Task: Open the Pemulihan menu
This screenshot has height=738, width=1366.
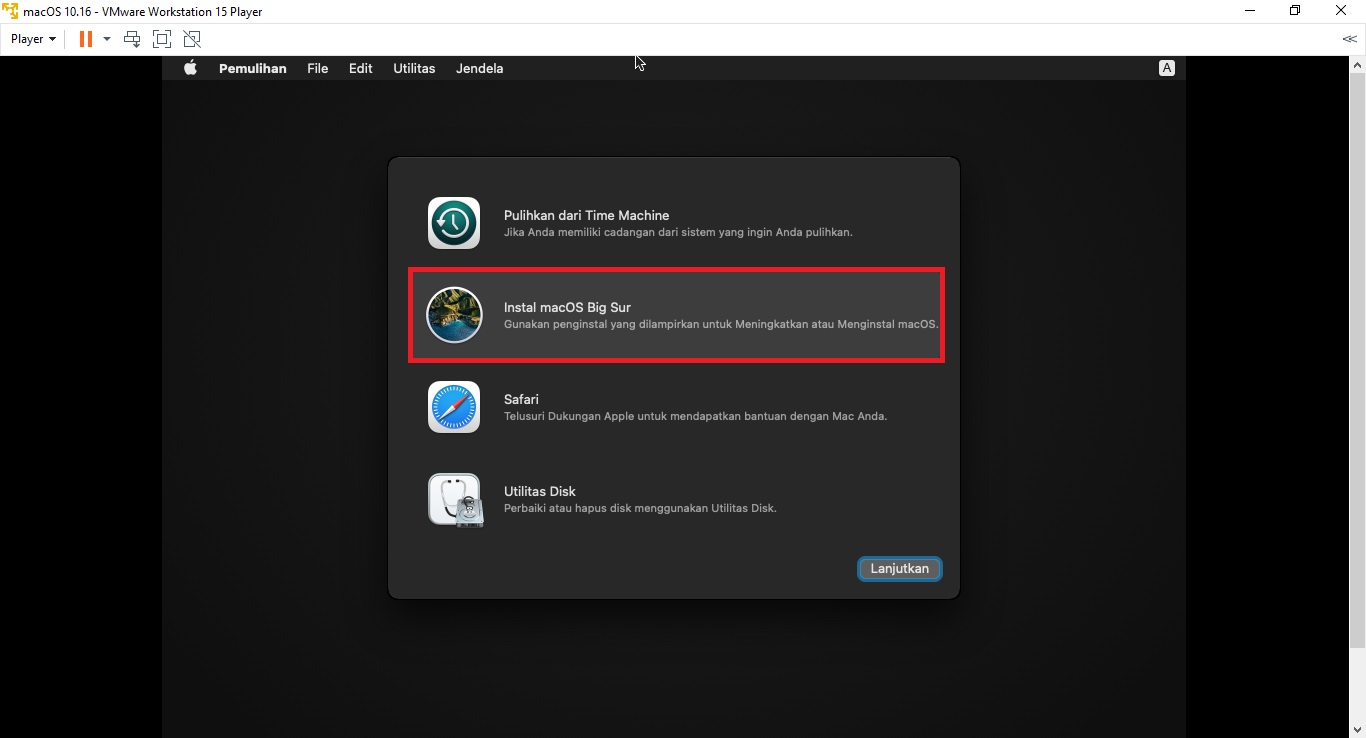Action: (x=253, y=68)
